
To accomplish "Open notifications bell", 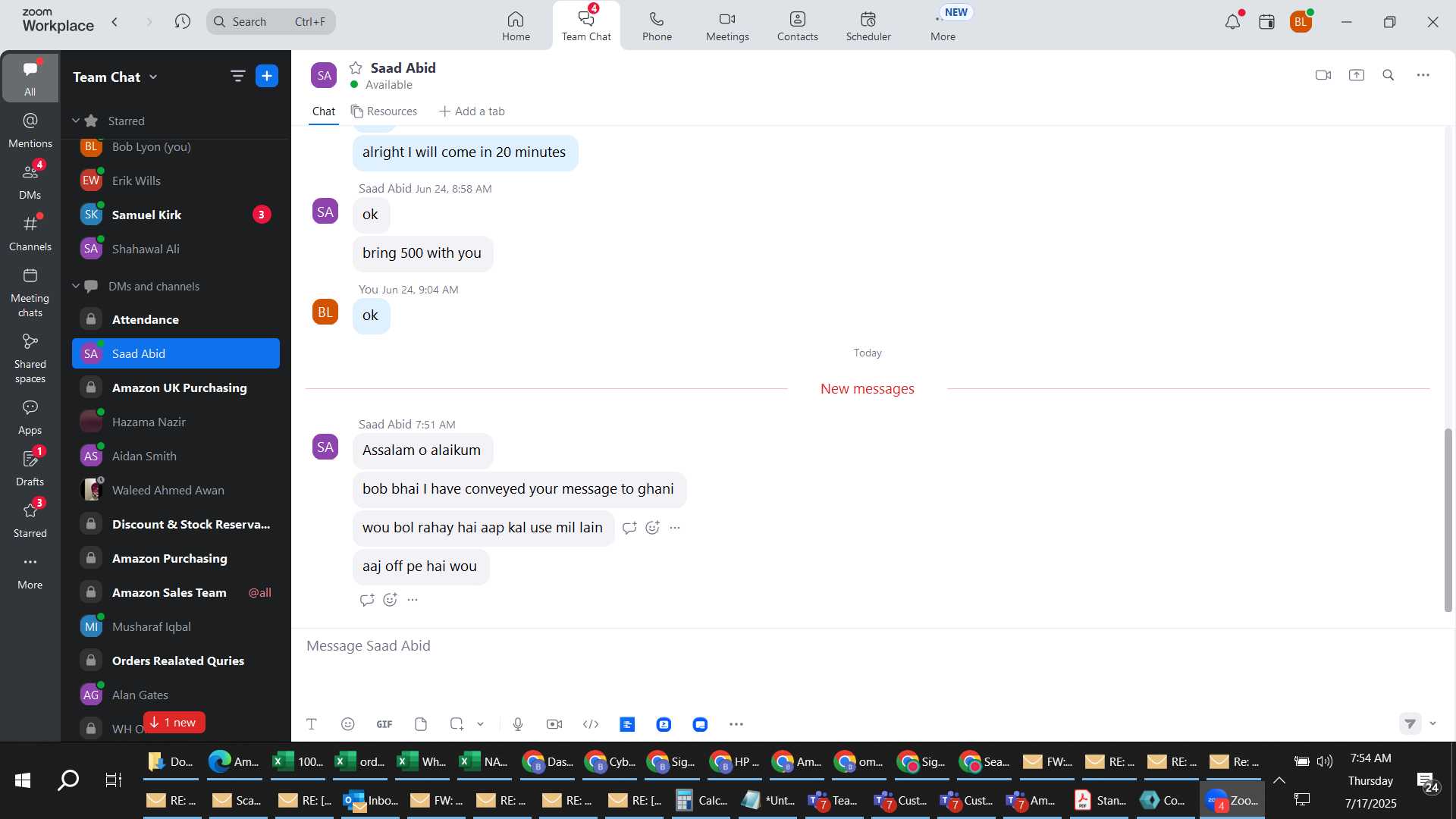I will 1233,21.
